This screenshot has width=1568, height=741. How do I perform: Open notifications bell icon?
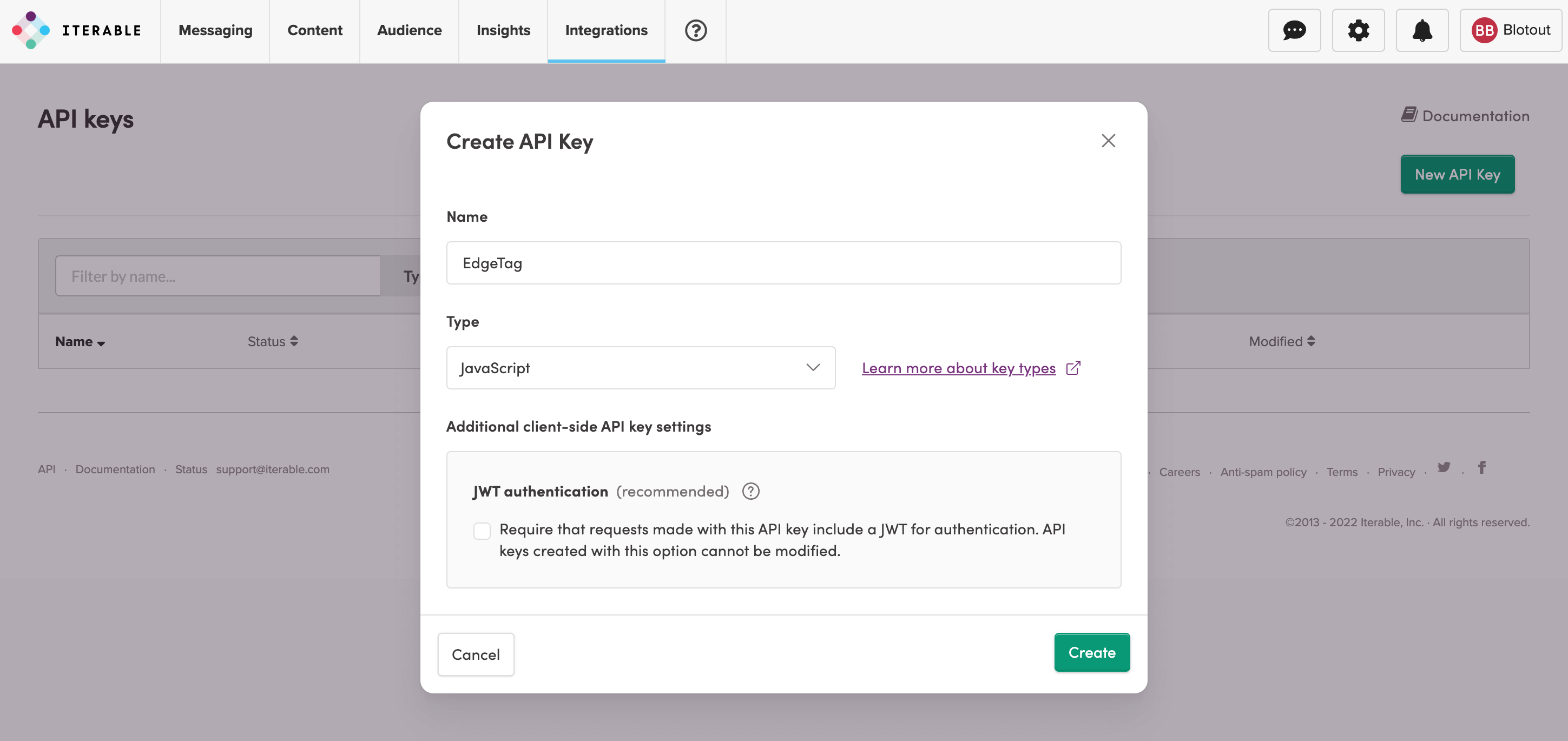click(1422, 30)
